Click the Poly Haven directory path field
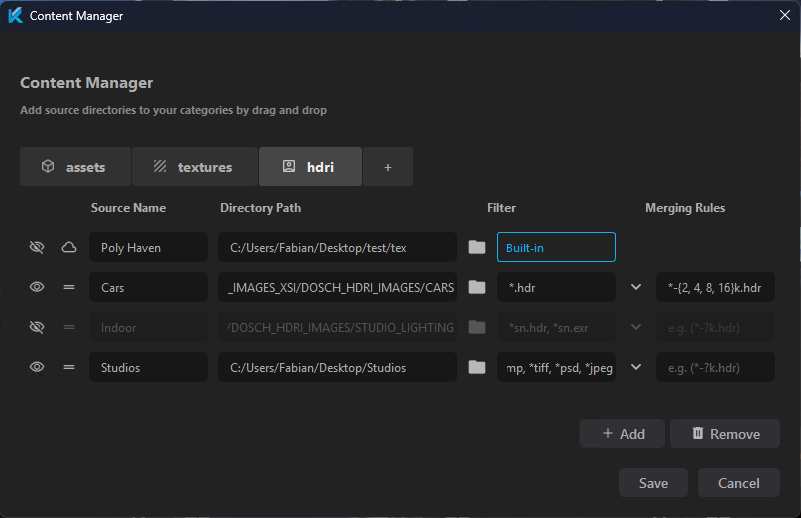The width and height of the screenshot is (801, 518). [337, 247]
